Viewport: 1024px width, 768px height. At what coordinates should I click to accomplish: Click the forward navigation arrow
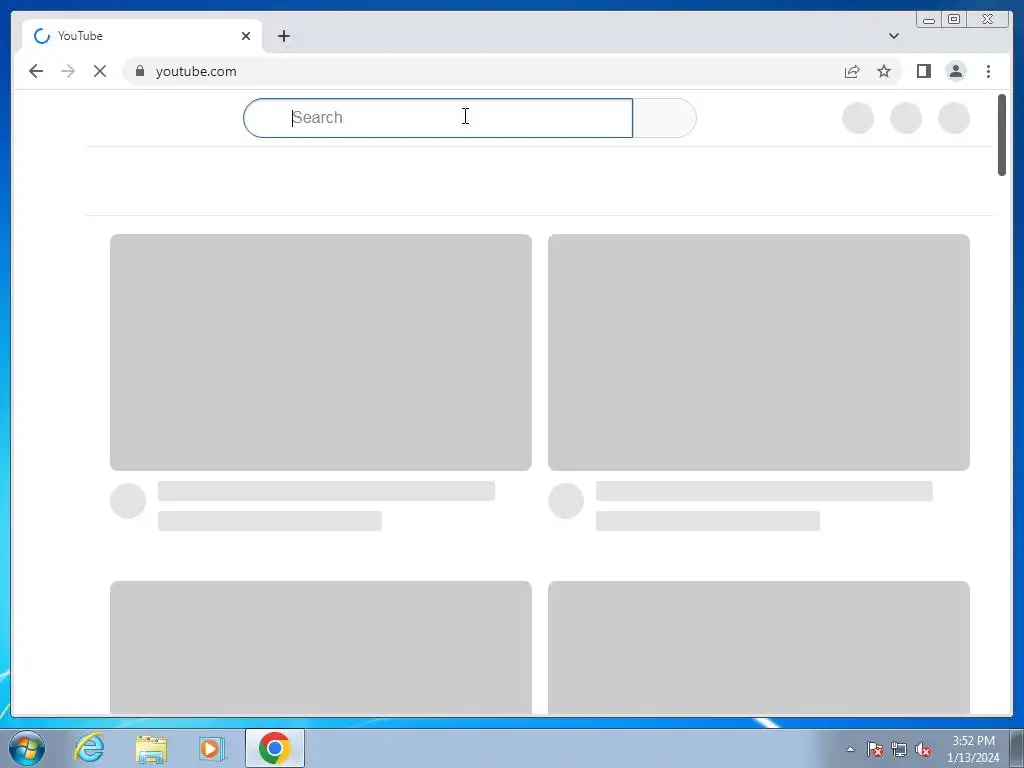[68, 71]
